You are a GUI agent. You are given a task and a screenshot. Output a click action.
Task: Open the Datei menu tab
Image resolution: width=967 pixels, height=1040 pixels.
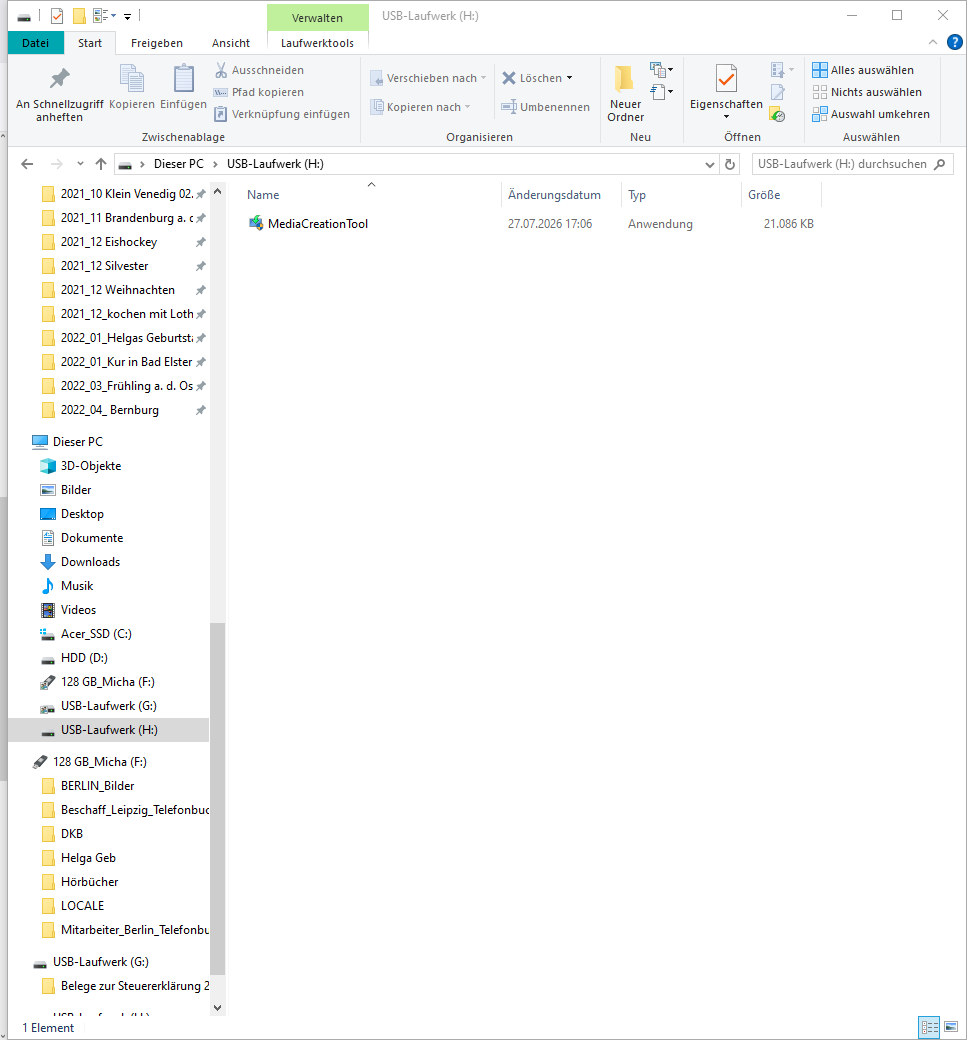(35, 43)
